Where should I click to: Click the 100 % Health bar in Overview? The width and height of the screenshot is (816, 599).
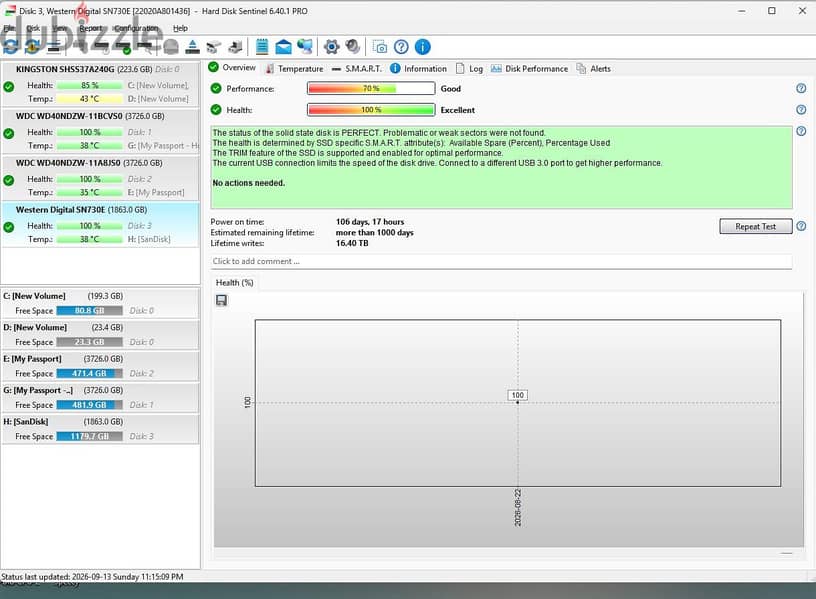(371, 110)
